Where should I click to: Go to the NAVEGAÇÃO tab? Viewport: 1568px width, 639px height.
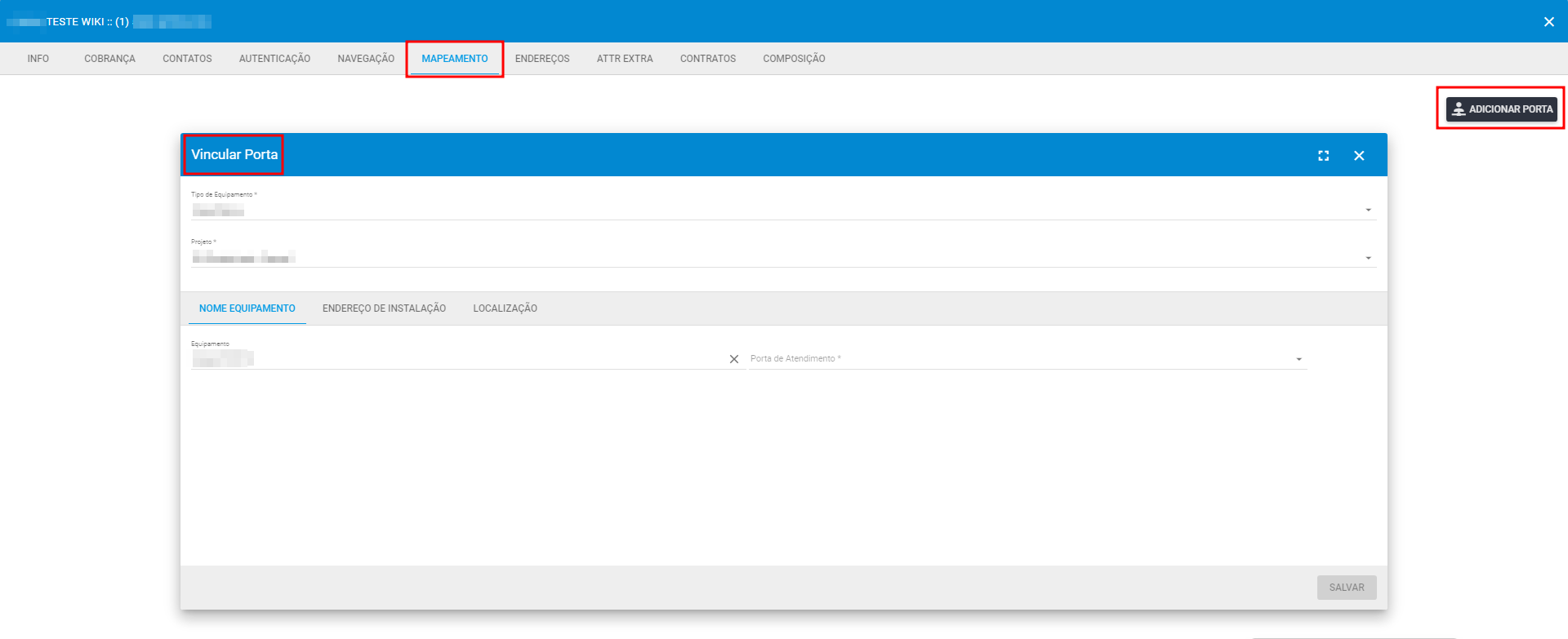366,59
